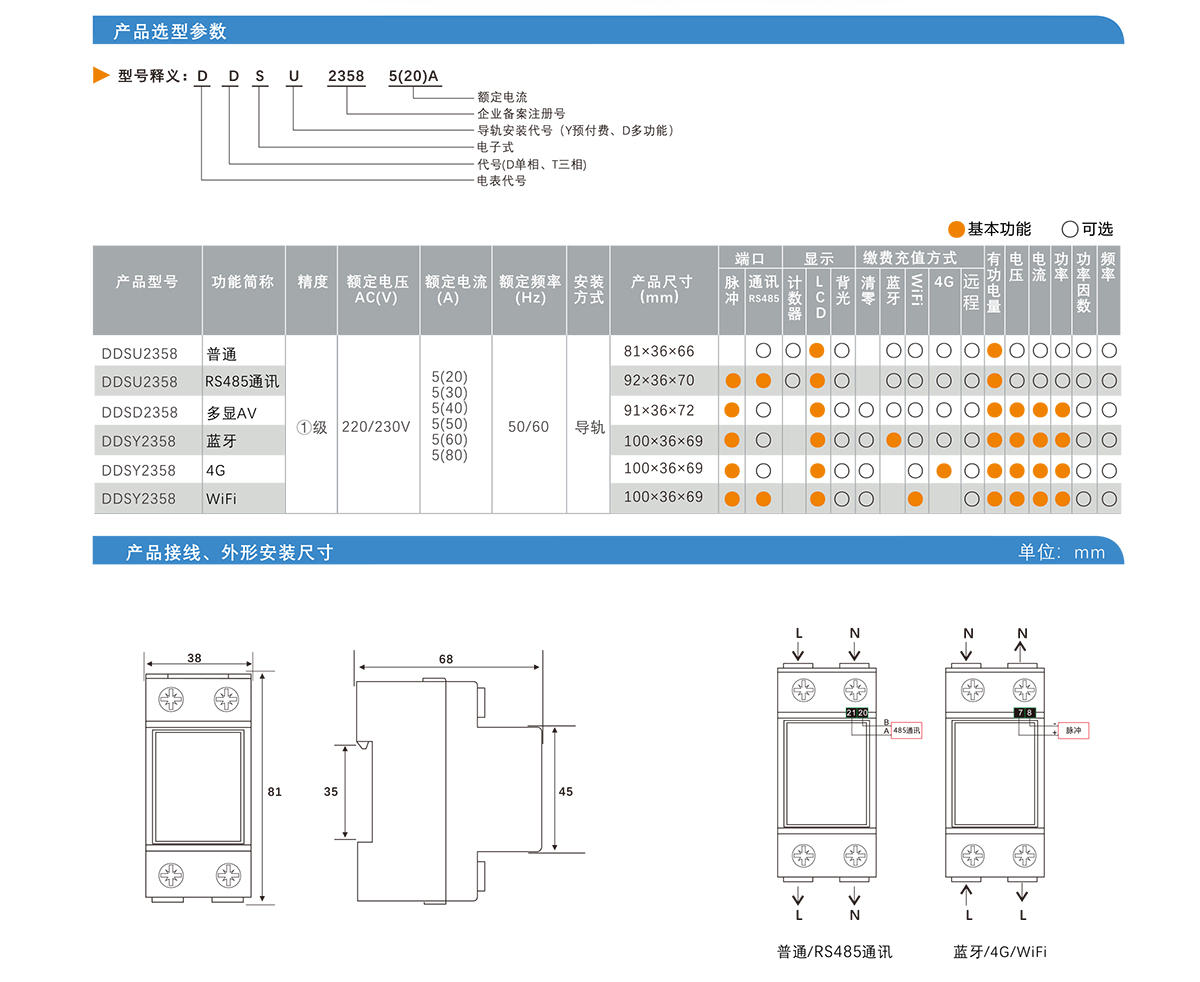Click the orange 4G dot in 4G row

coord(944,469)
